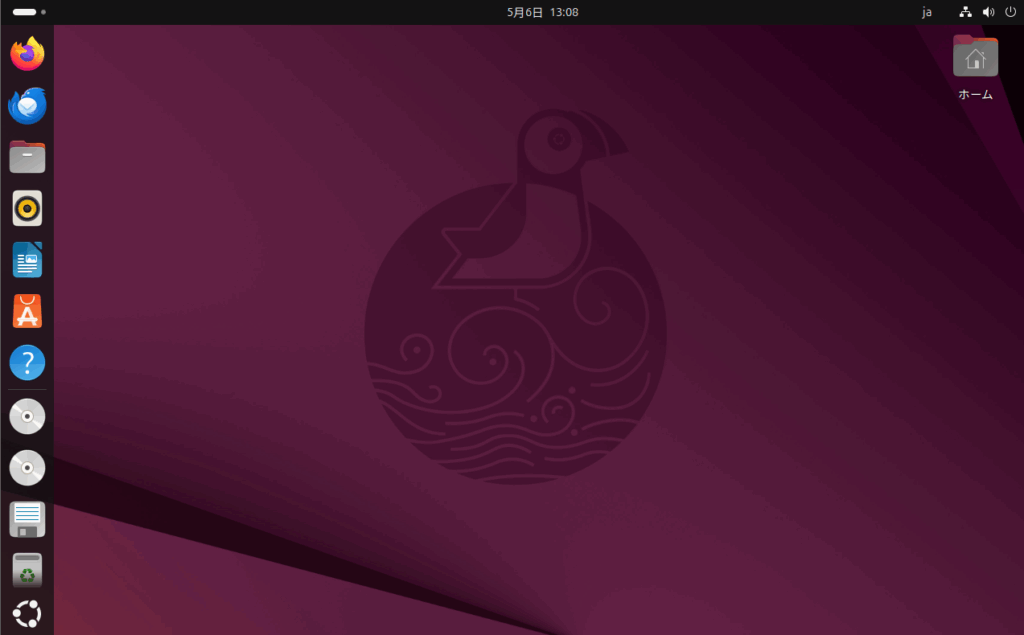Show all applications using the Ubuntu logo
This screenshot has height=635, width=1024.
pos(27,614)
